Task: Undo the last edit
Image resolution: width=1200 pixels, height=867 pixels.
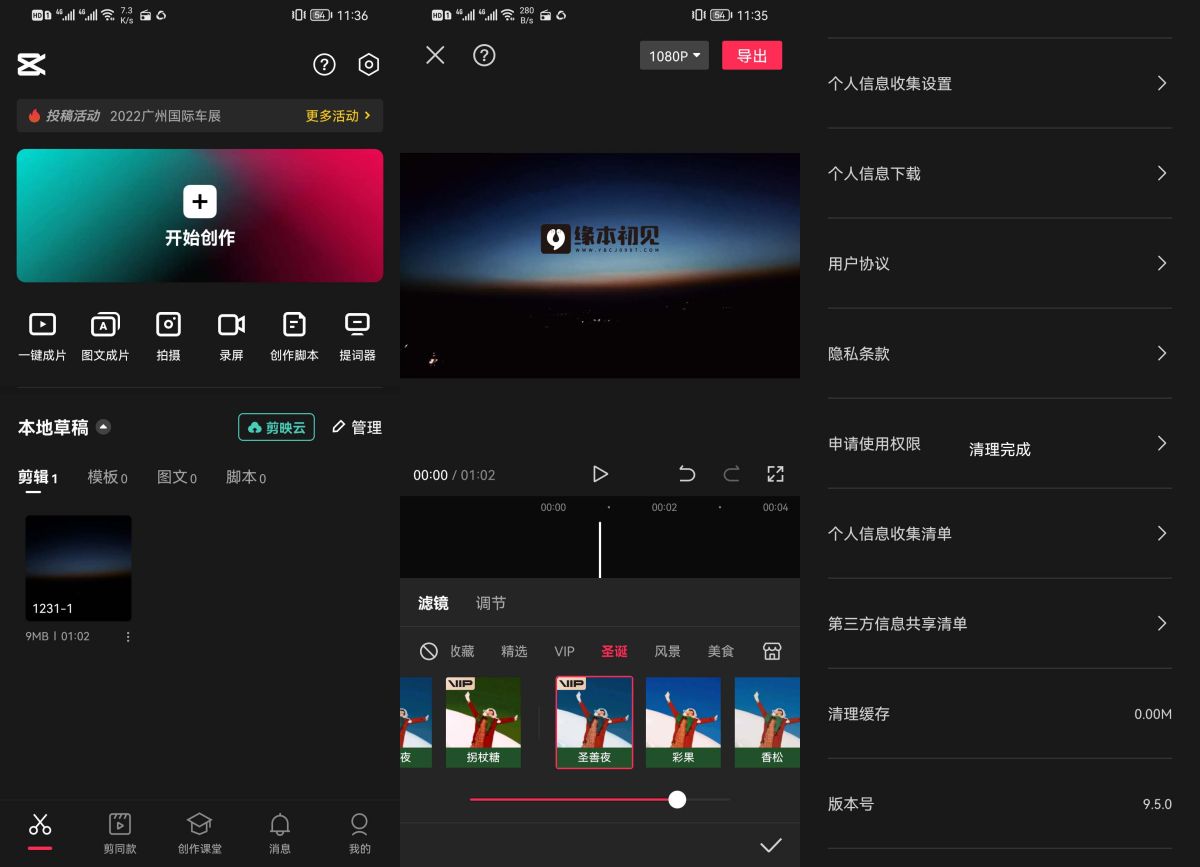Action: click(687, 474)
